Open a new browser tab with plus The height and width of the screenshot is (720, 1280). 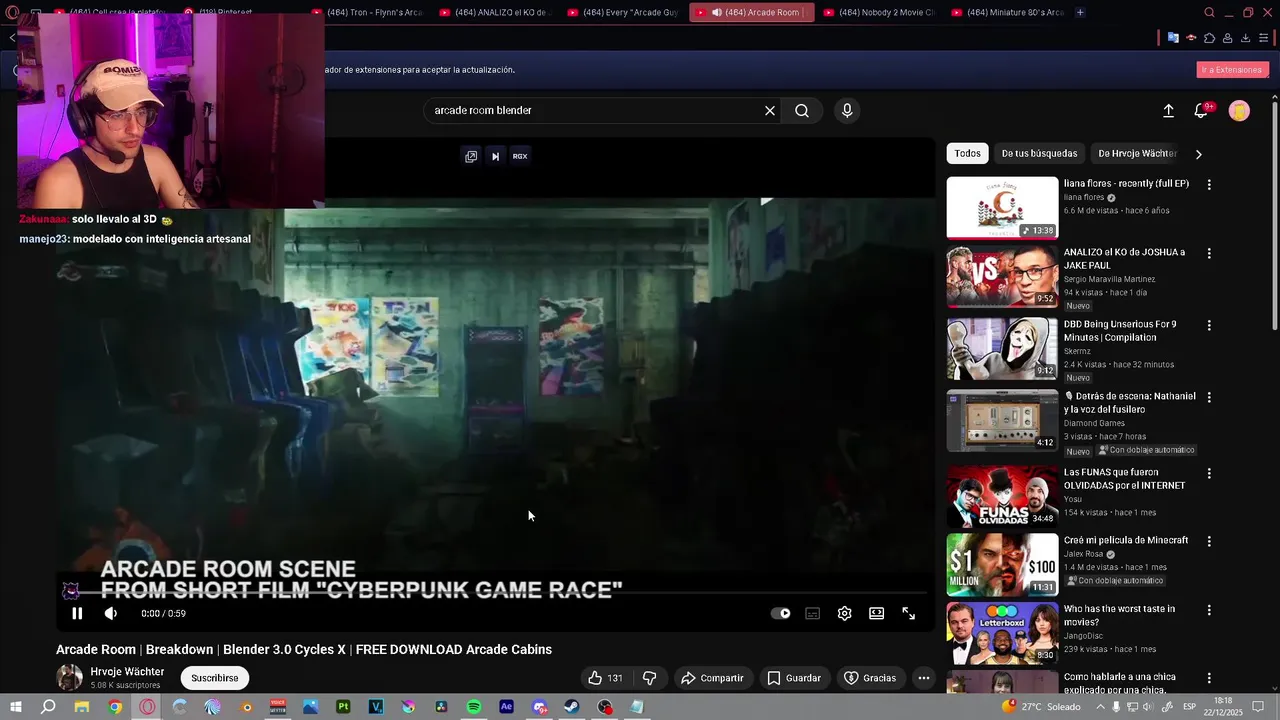pyautogui.click(x=1080, y=12)
